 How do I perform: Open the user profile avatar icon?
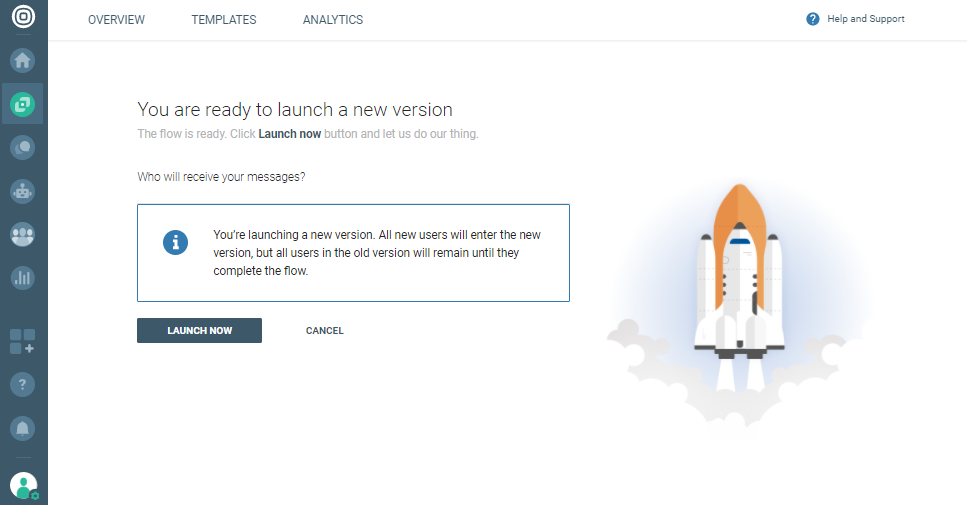coord(24,486)
